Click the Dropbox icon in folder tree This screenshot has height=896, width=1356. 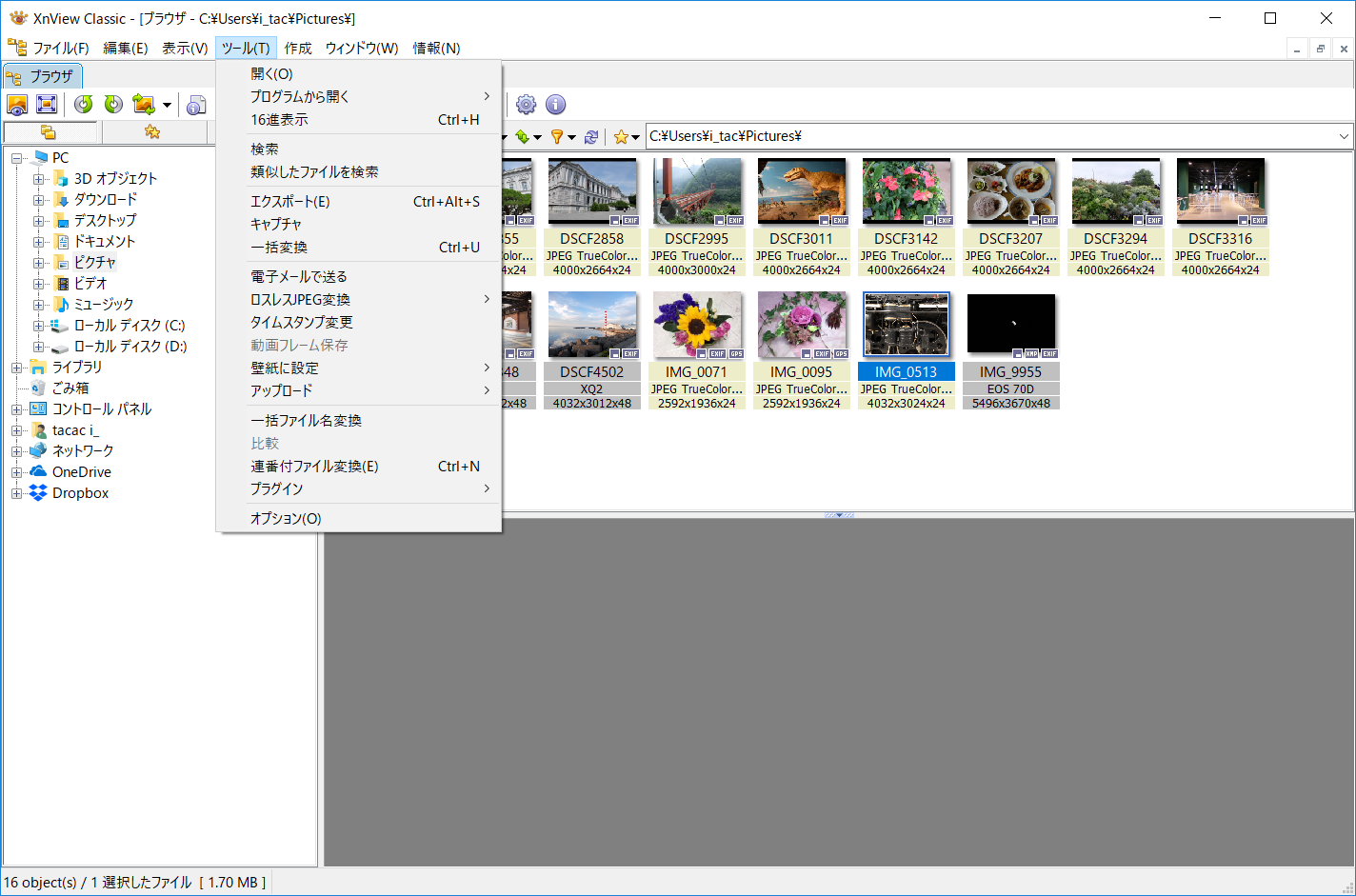coord(38,492)
